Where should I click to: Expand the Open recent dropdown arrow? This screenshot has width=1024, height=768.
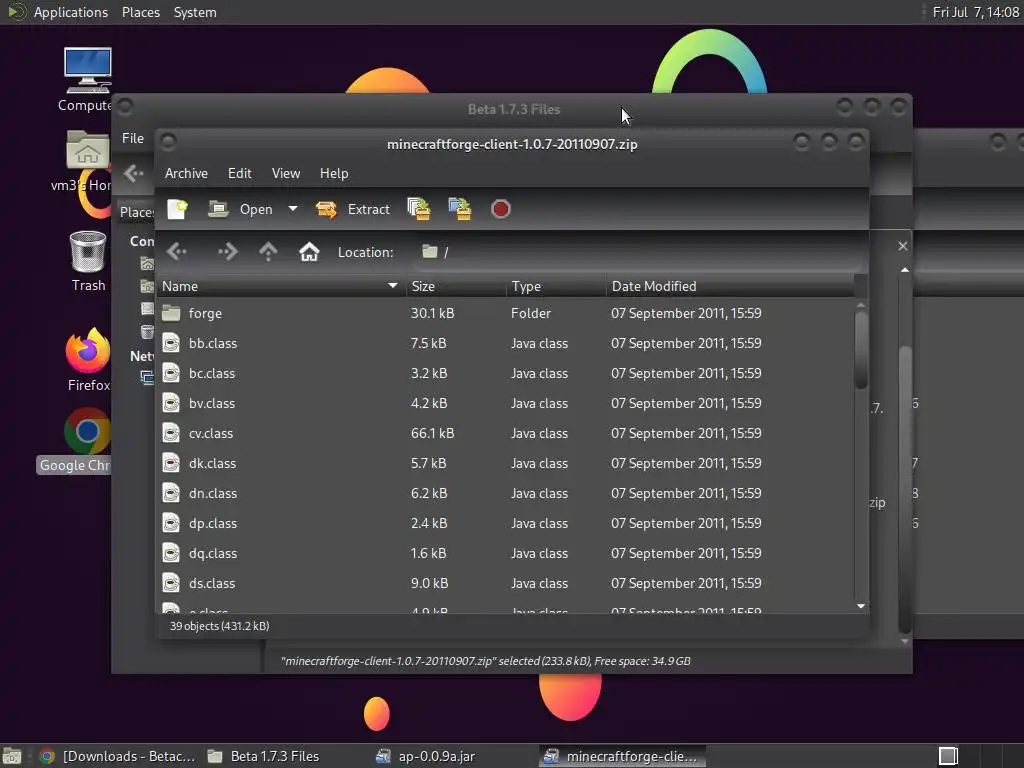pyautogui.click(x=293, y=209)
